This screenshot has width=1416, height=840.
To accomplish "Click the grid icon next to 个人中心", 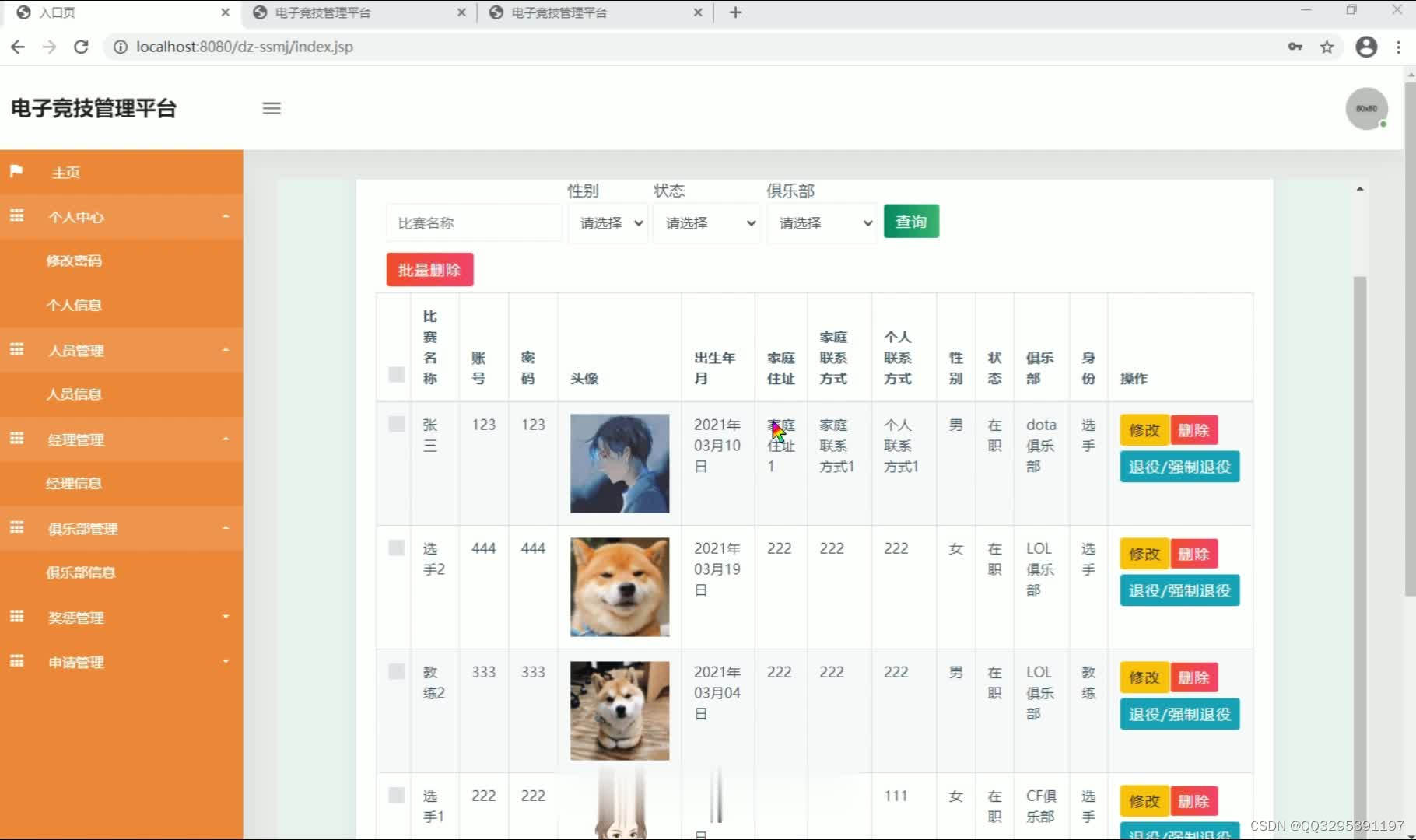I will pyautogui.click(x=16, y=216).
